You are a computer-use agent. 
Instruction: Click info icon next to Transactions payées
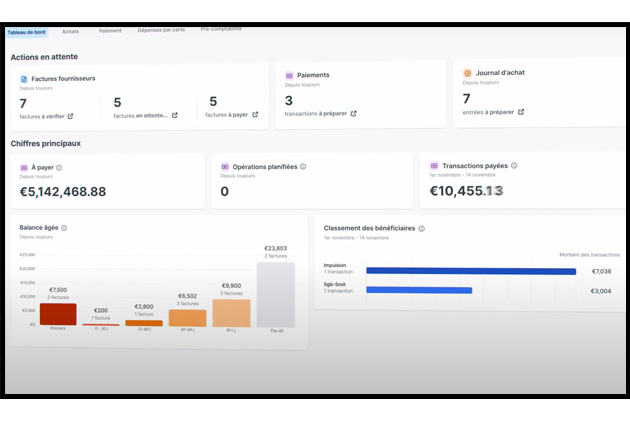[x=514, y=166]
